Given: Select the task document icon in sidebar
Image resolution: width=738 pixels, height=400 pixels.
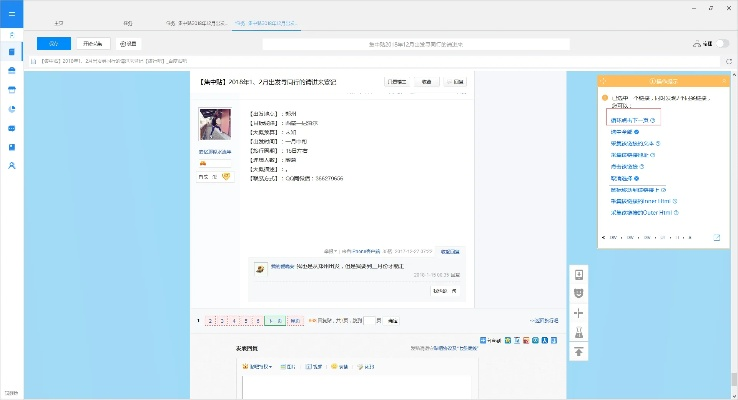Looking at the screenshot, I should (12, 52).
